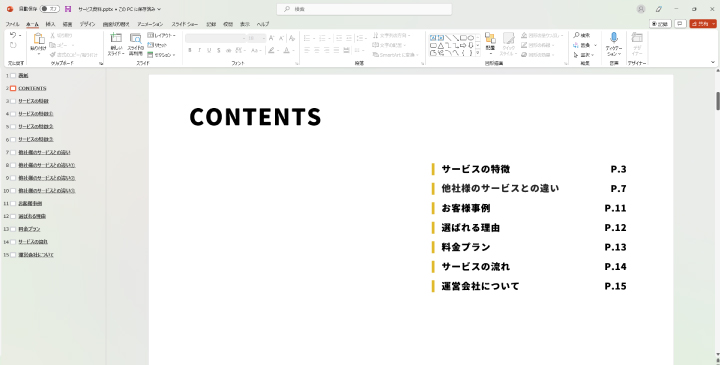Click the New Slide icon

tap(116, 38)
